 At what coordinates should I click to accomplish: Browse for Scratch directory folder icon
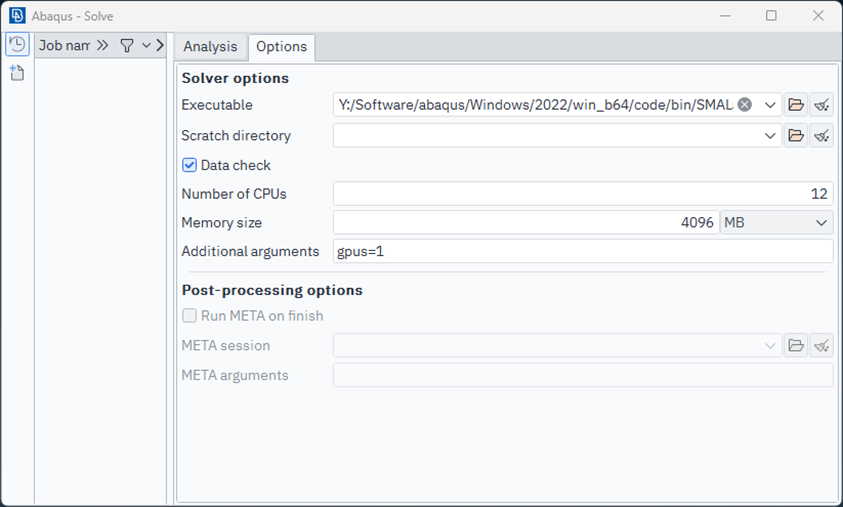tap(796, 135)
